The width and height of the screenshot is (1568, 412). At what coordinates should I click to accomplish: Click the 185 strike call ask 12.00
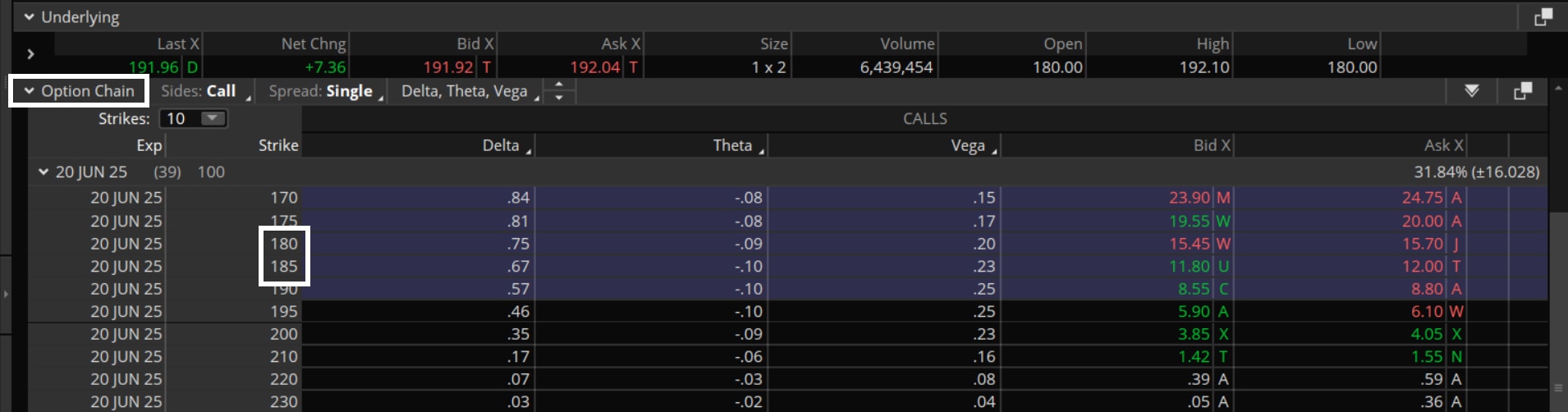(x=1423, y=266)
